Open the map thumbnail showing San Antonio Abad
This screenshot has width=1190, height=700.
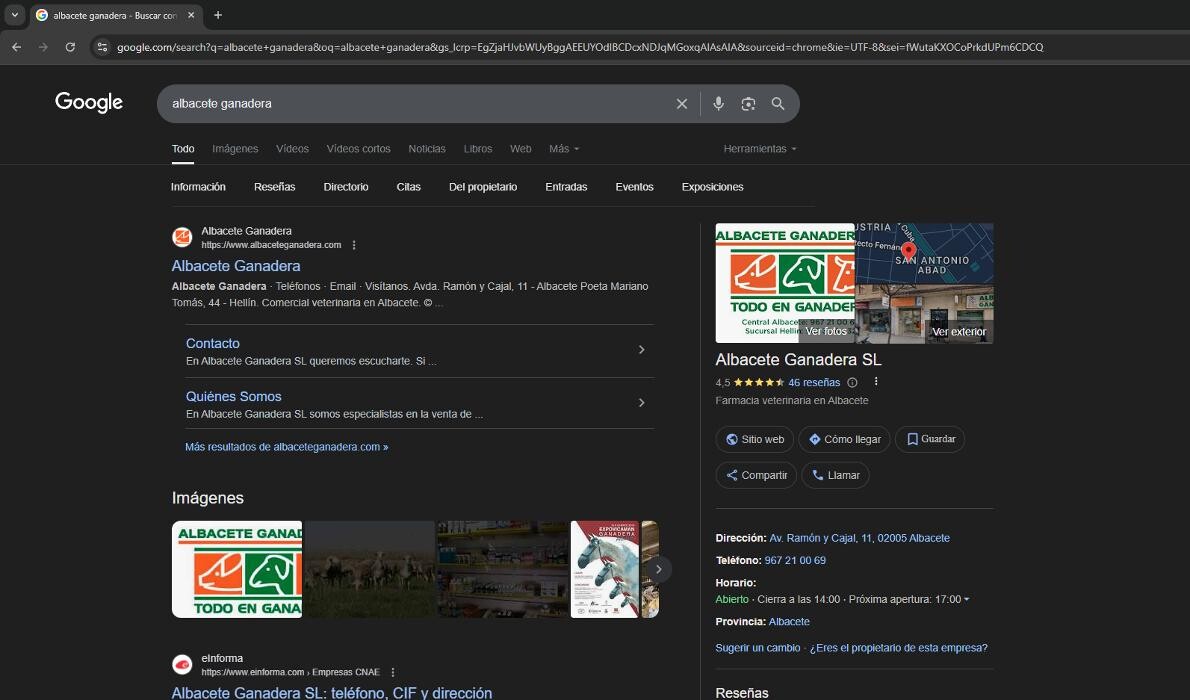click(925, 253)
